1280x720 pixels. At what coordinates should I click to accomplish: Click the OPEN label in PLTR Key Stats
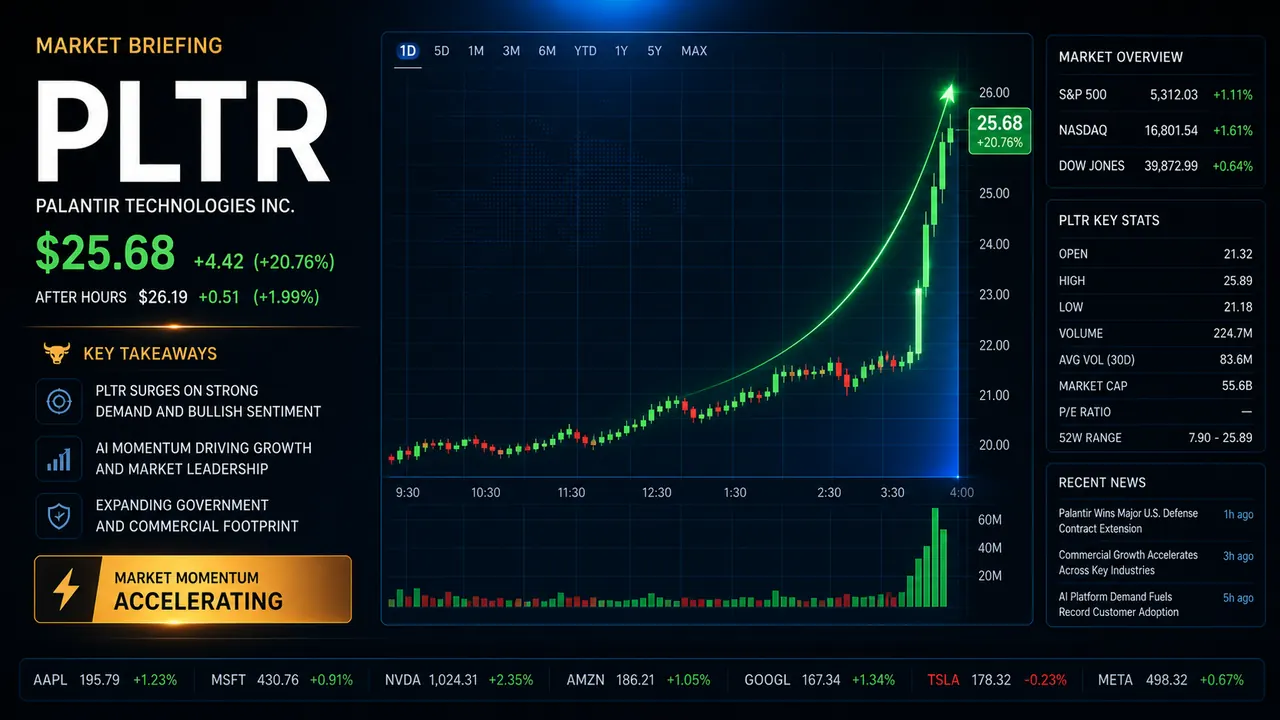click(x=1073, y=254)
